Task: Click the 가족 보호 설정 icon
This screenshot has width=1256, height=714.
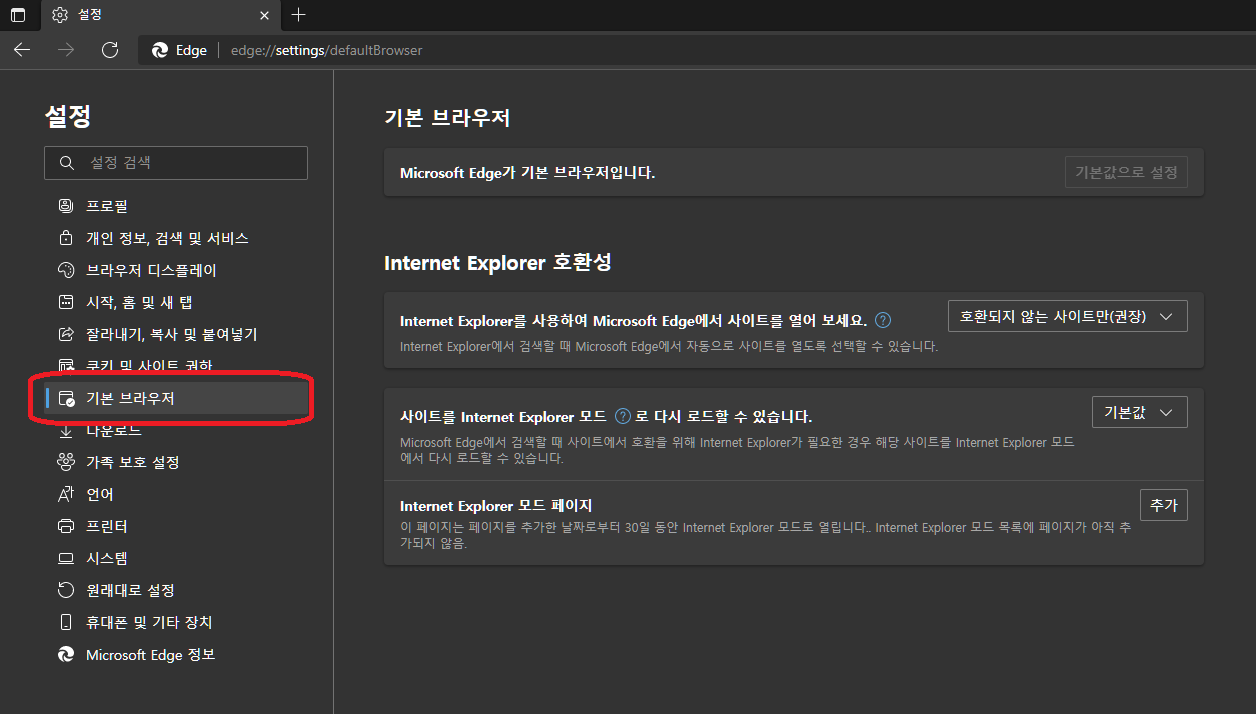Action: click(66, 462)
